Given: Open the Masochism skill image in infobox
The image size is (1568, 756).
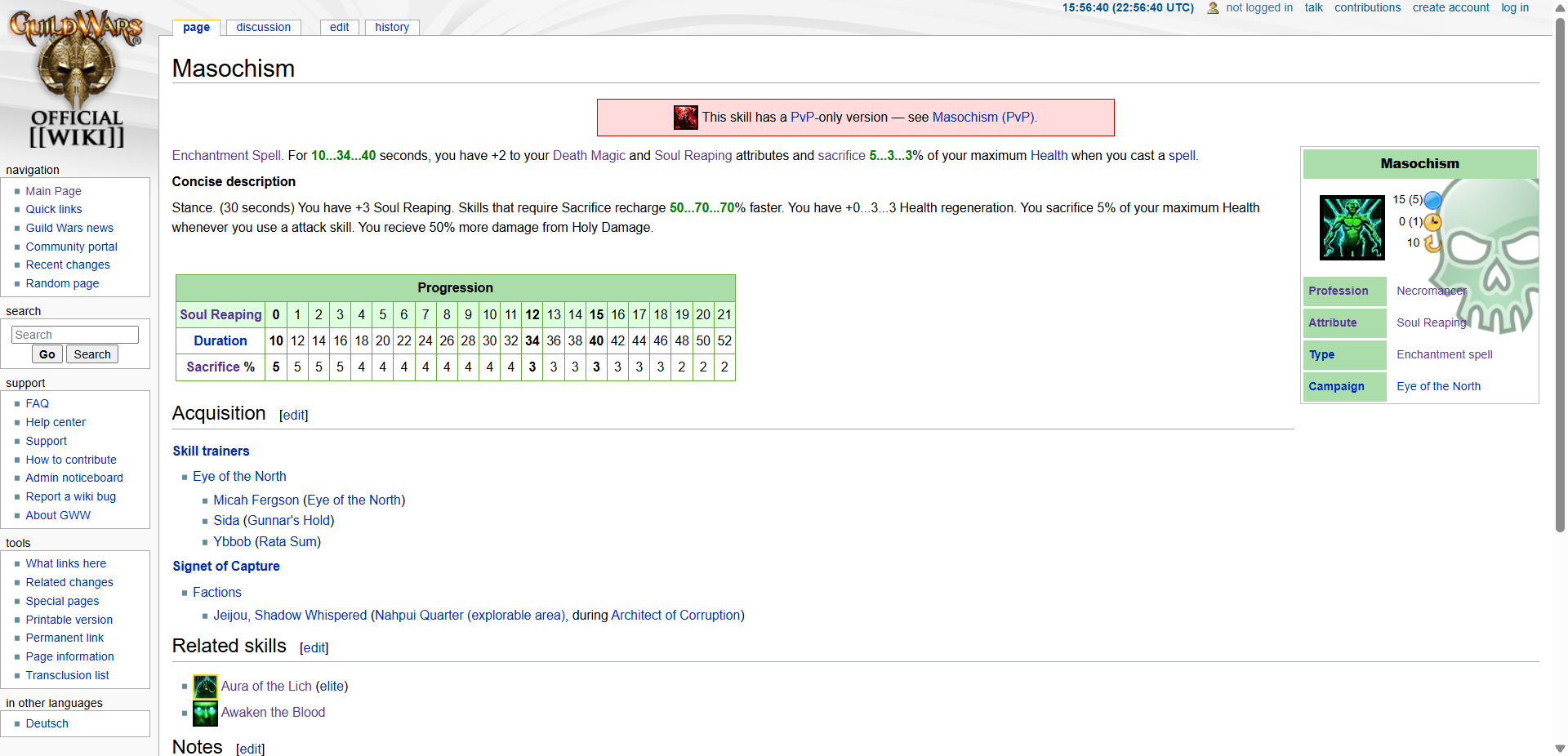Looking at the screenshot, I should 1352,228.
